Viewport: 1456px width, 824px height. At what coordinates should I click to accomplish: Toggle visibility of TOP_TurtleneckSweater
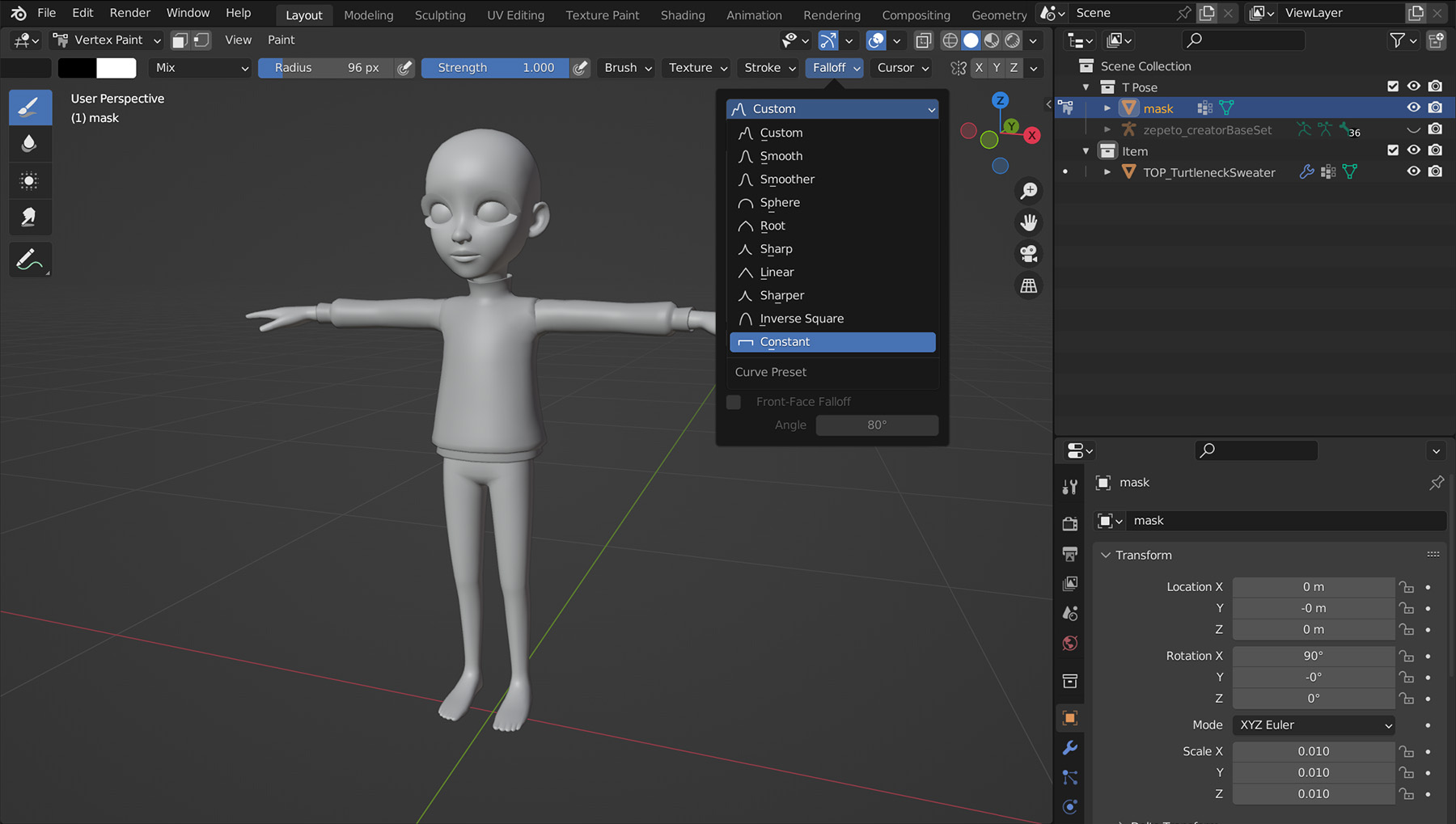[1413, 171]
